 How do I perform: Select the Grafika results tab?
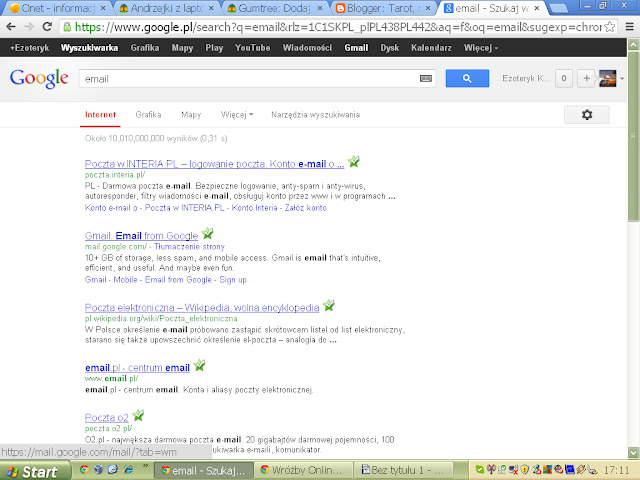[x=148, y=115]
